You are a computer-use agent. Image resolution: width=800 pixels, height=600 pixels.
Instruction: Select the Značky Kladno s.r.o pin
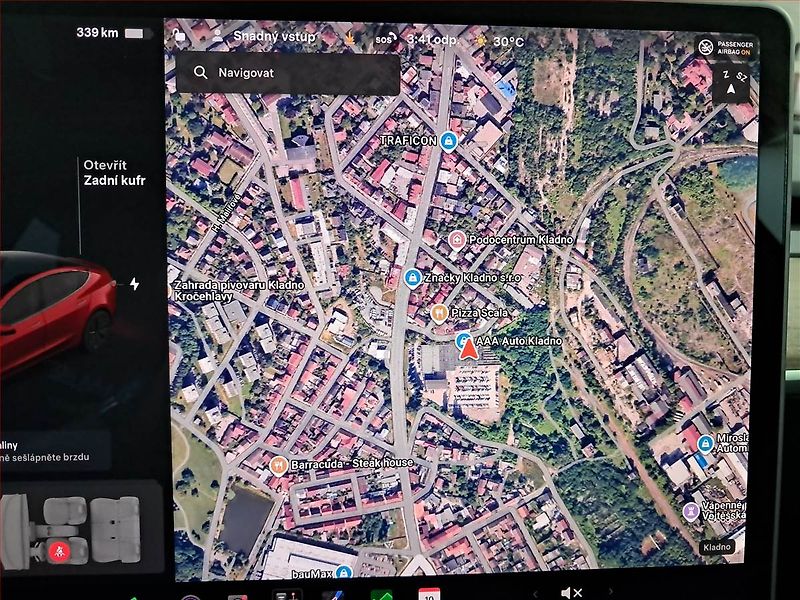412,278
